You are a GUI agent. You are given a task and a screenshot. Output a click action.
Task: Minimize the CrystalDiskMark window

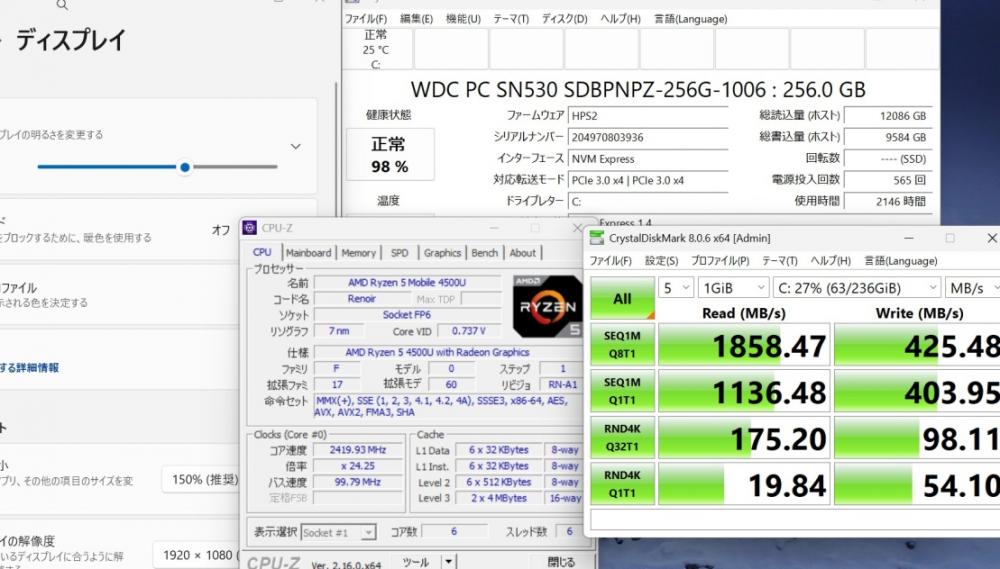(909, 238)
